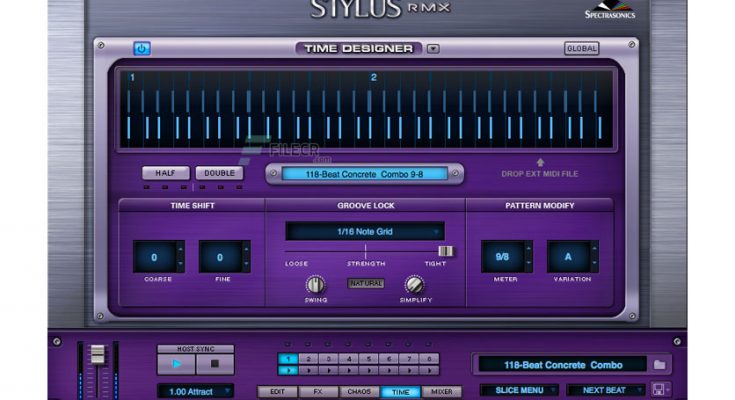Open the SLICE MENU dropdown
735x400 pixels.
click(x=519, y=390)
